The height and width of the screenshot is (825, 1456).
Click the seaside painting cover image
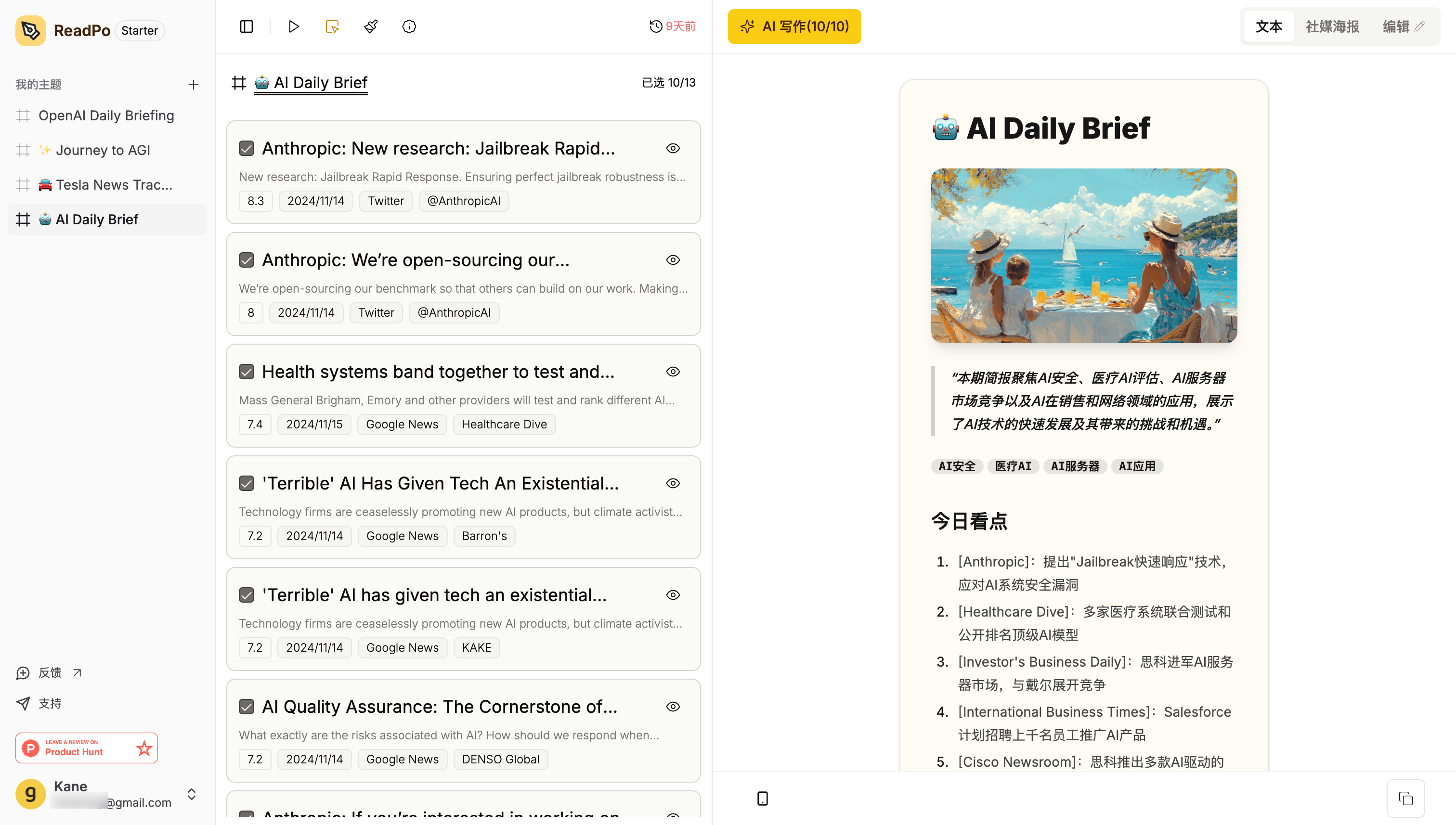(1084, 256)
